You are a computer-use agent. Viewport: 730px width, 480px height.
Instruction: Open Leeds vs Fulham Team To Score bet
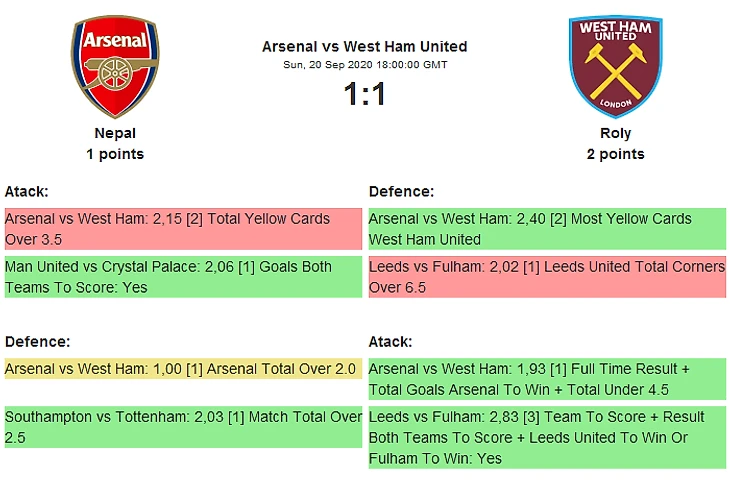[546, 437]
